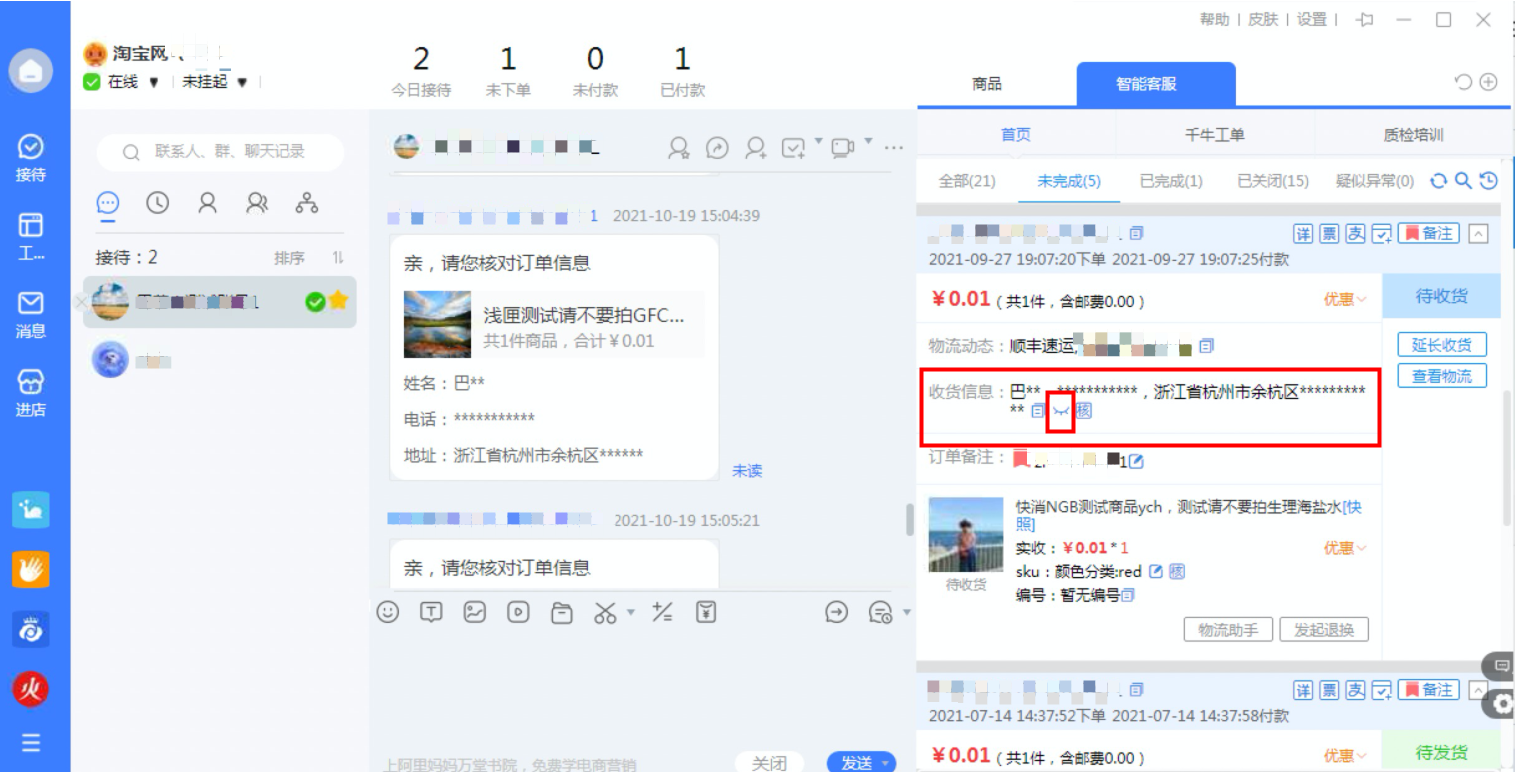Click the chat area vertical scrollbar
Image resolution: width=1515 pixels, height=772 pixels.
click(x=909, y=519)
